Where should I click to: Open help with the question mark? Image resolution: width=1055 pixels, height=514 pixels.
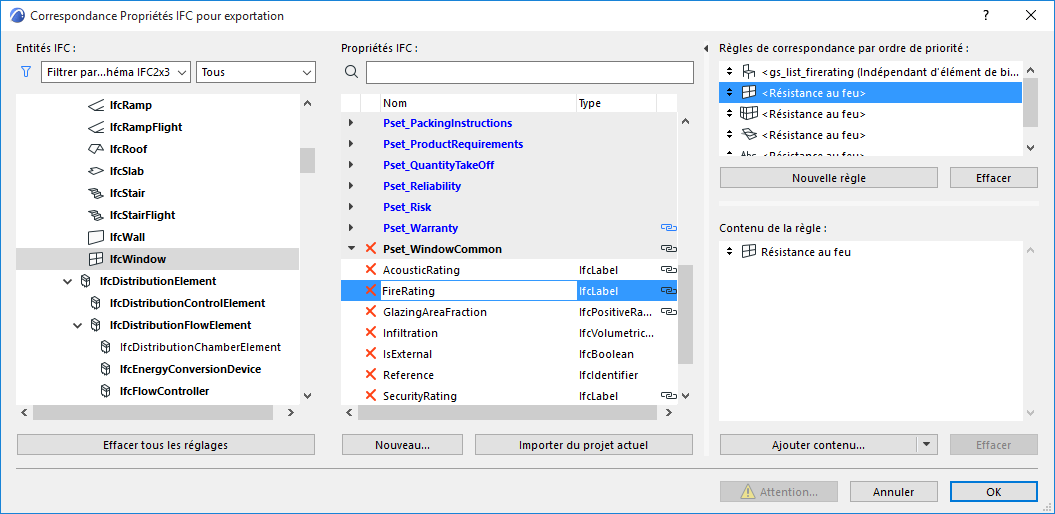point(986,15)
